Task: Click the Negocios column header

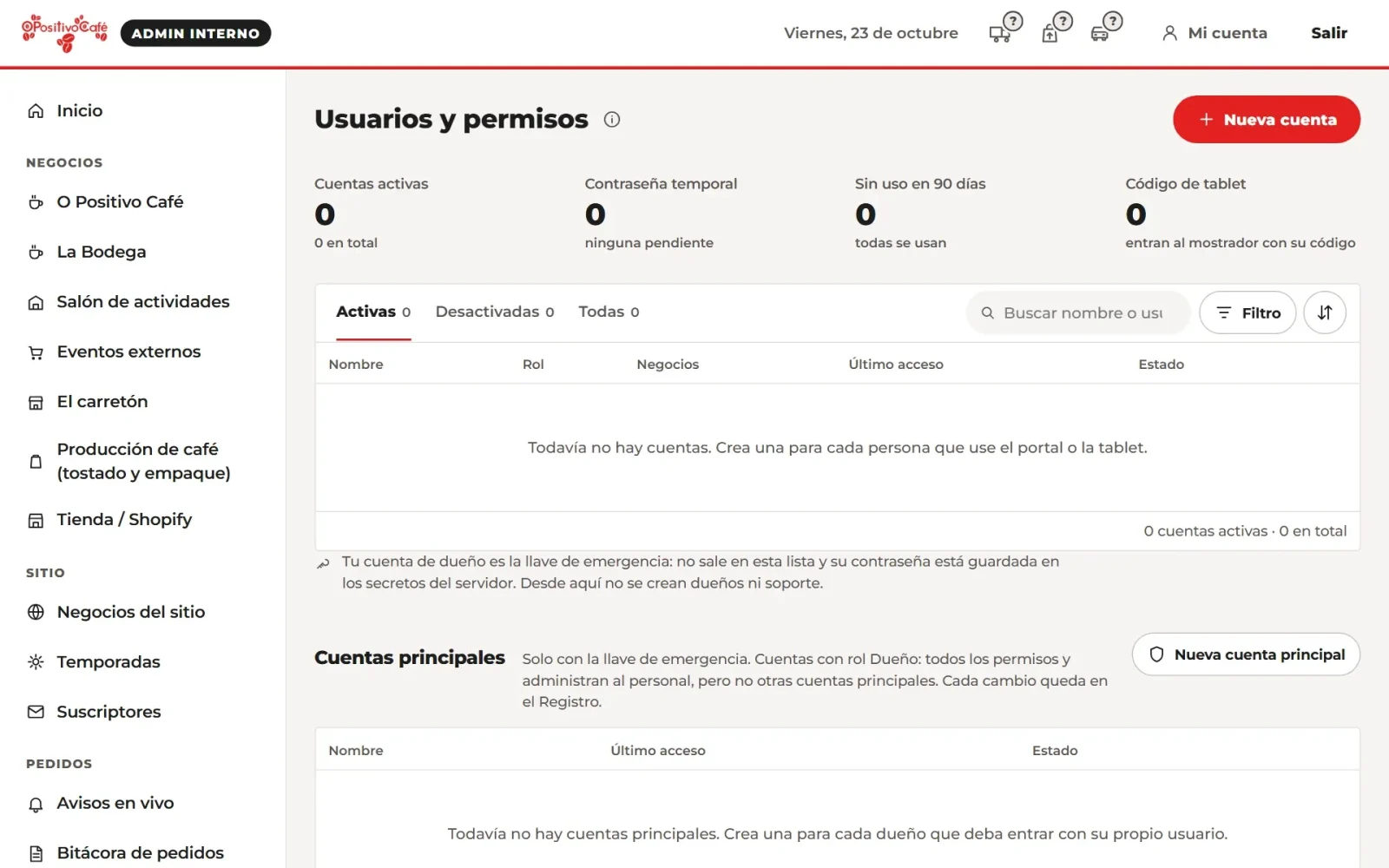Action: point(668,365)
